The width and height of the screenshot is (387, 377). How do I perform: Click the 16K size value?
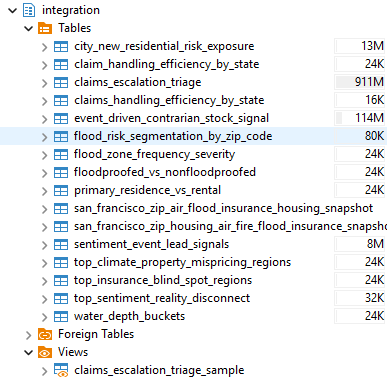click(x=374, y=100)
